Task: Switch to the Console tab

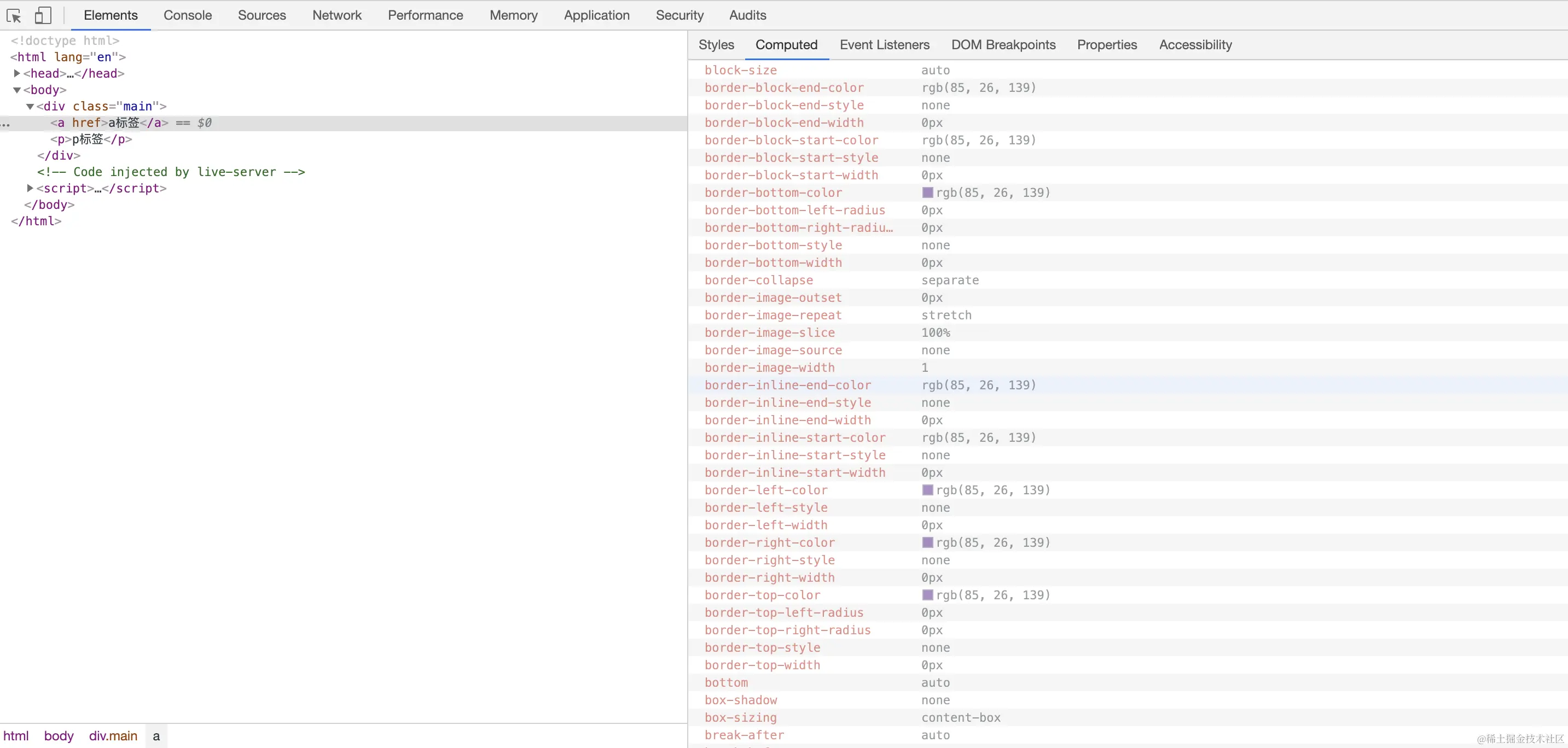Action: click(188, 15)
